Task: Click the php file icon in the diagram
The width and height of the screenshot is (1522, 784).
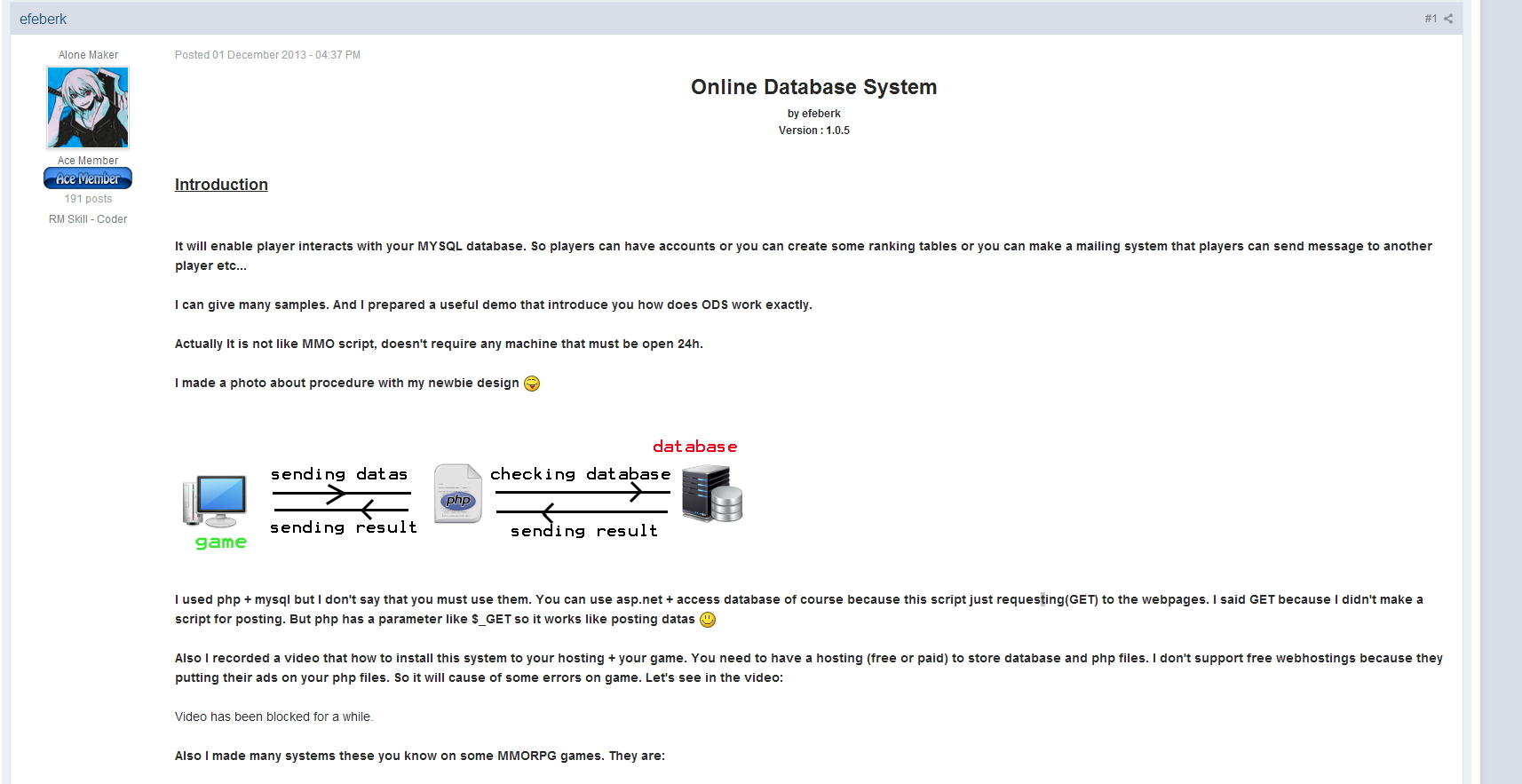Action: [x=457, y=494]
